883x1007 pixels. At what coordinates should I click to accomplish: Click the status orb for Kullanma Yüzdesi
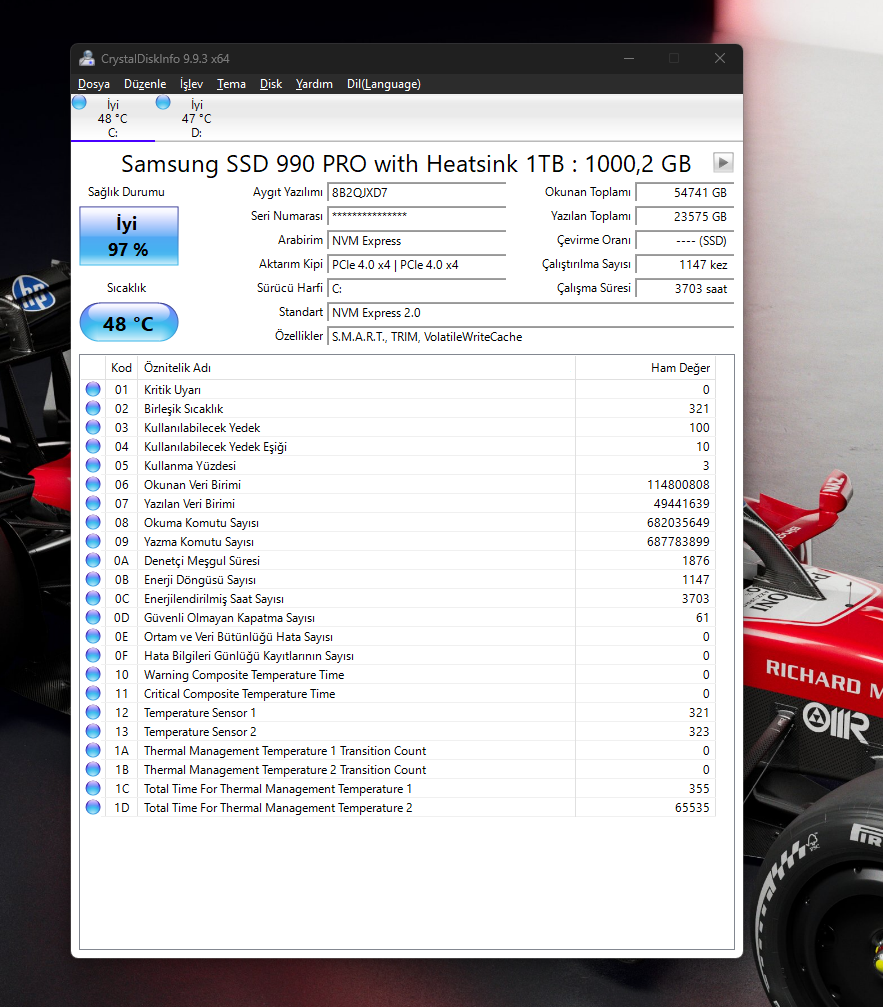[93, 465]
